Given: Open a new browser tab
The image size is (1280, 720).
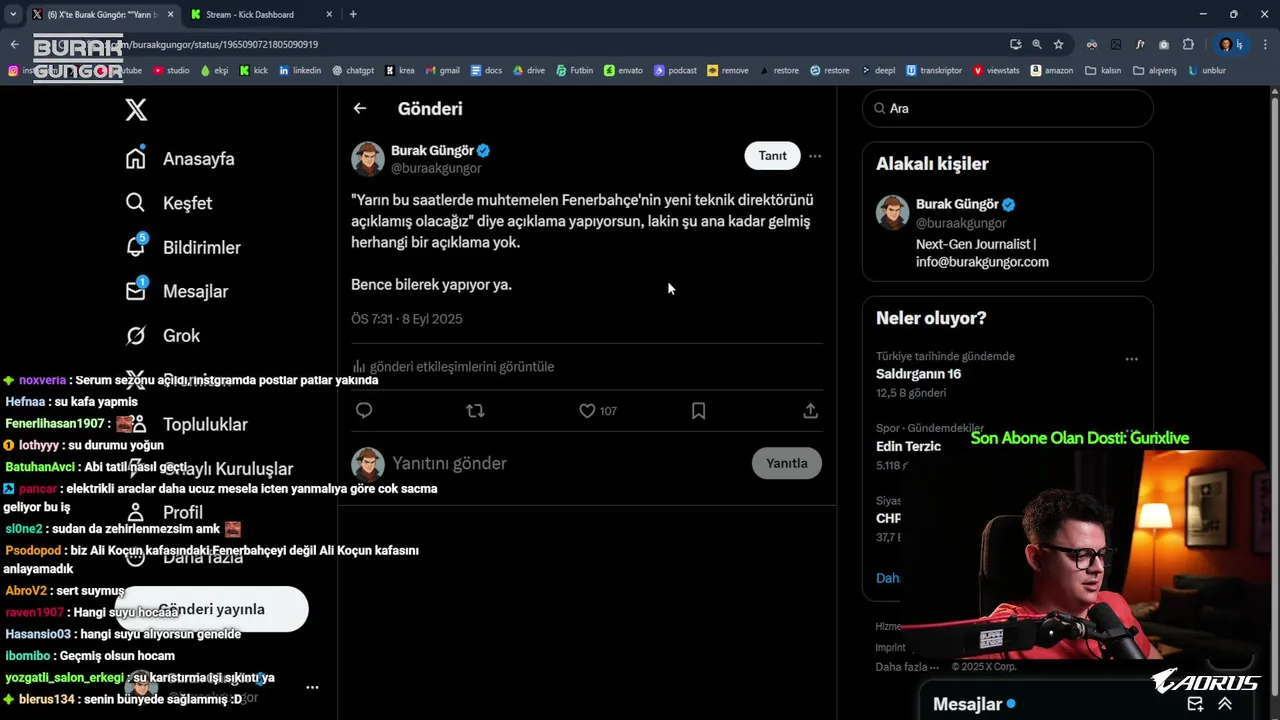Looking at the screenshot, I should coord(353,14).
